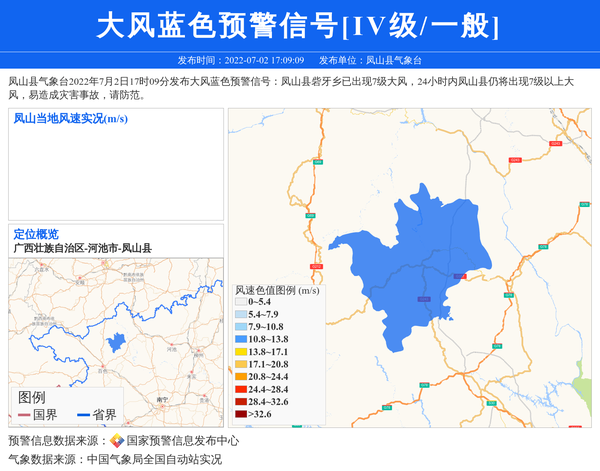Viewport: 600px width, 471px height.
Task: Open the 凤山当地风速实况(m/s) panel heading
Action: coord(70,119)
